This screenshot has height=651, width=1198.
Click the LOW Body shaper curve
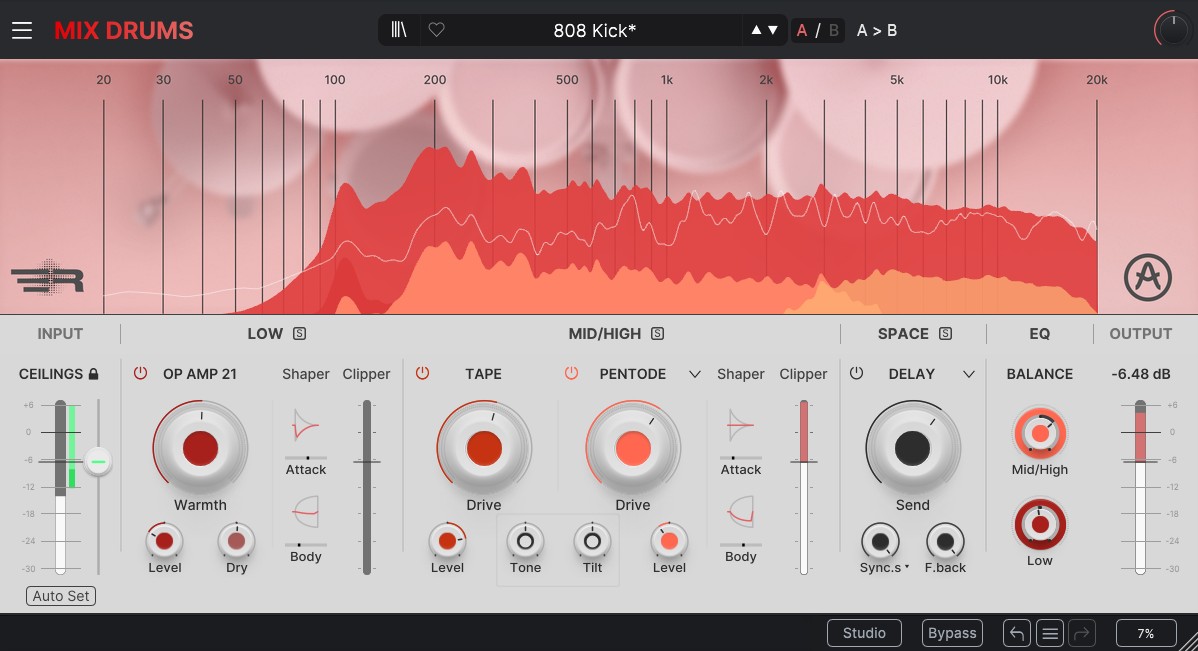306,512
